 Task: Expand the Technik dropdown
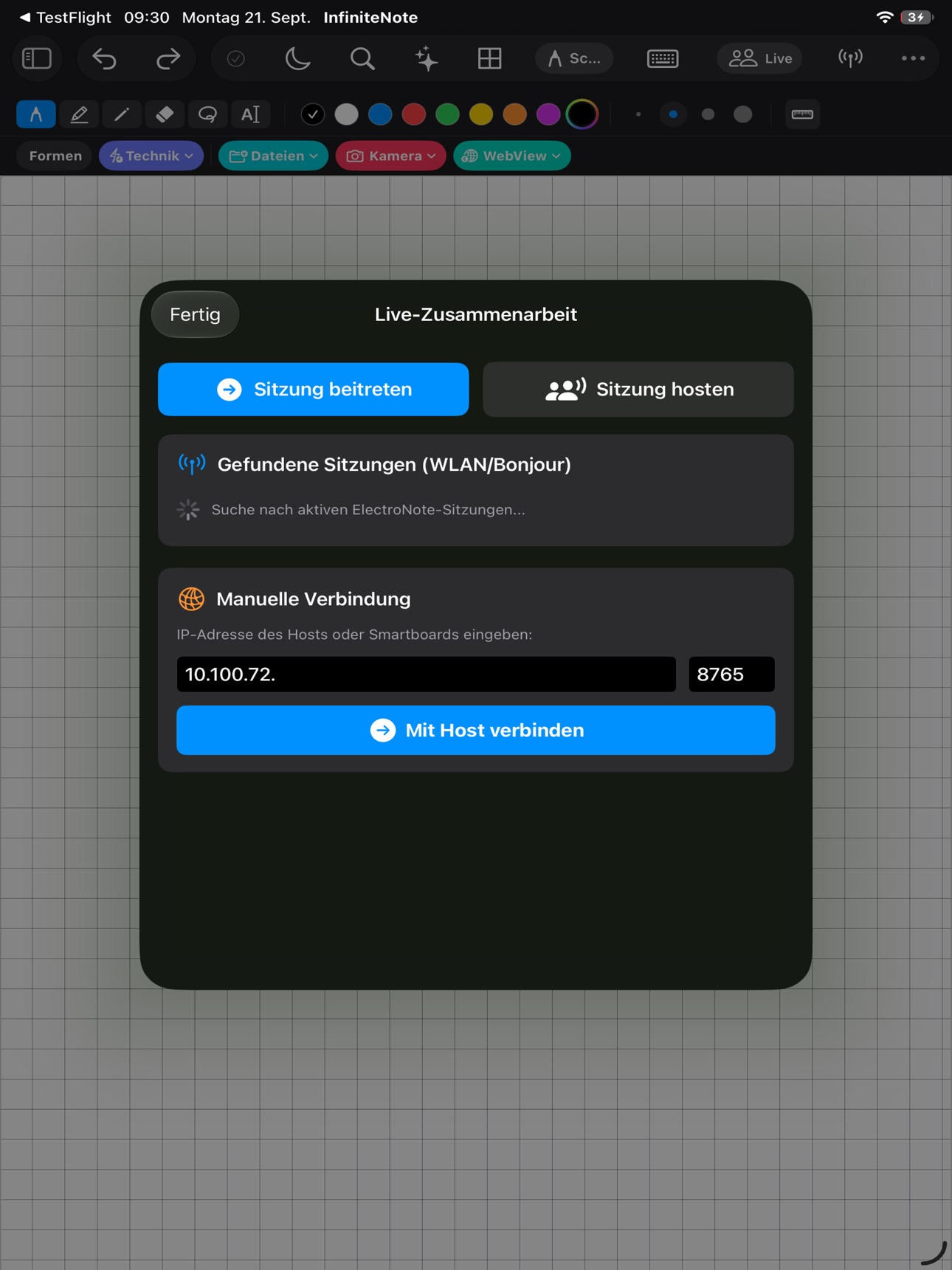[x=151, y=156]
